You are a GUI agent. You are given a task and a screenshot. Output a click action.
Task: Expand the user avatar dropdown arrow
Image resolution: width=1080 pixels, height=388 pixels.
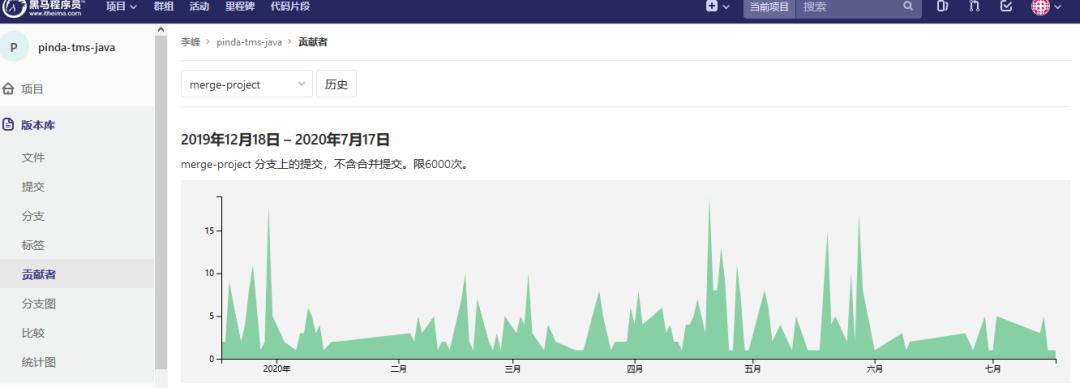(1058, 8)
